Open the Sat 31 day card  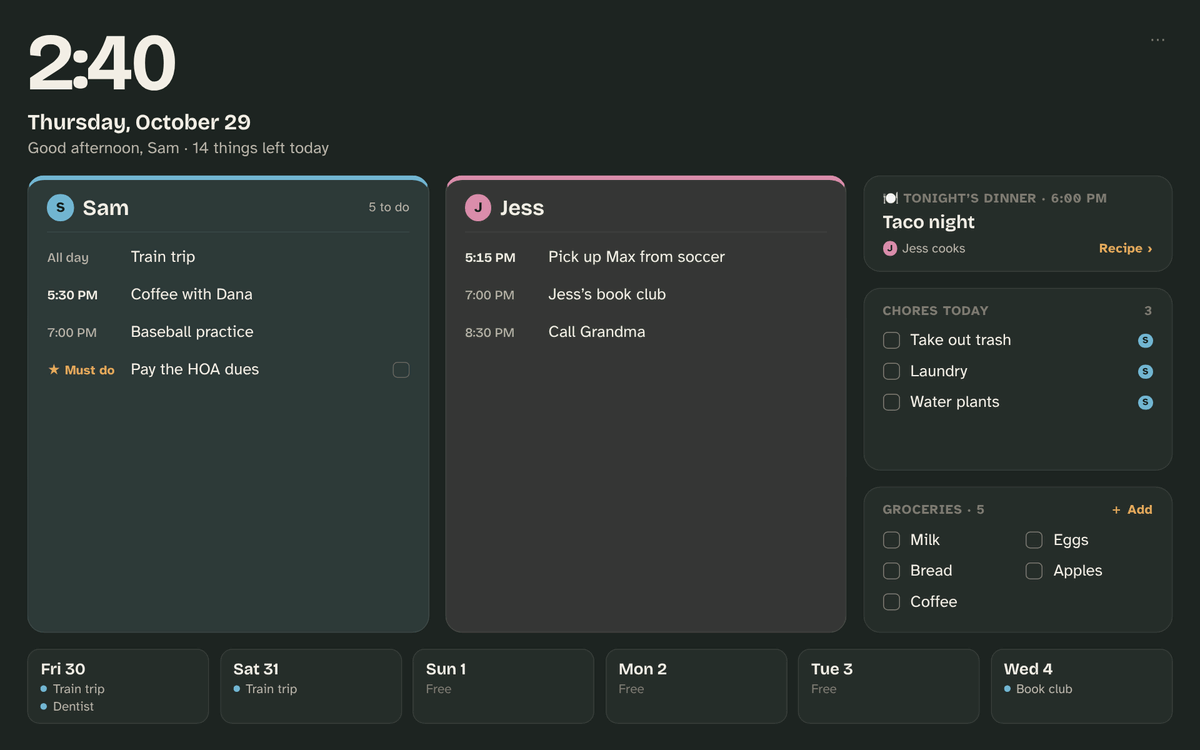(310, 686)
